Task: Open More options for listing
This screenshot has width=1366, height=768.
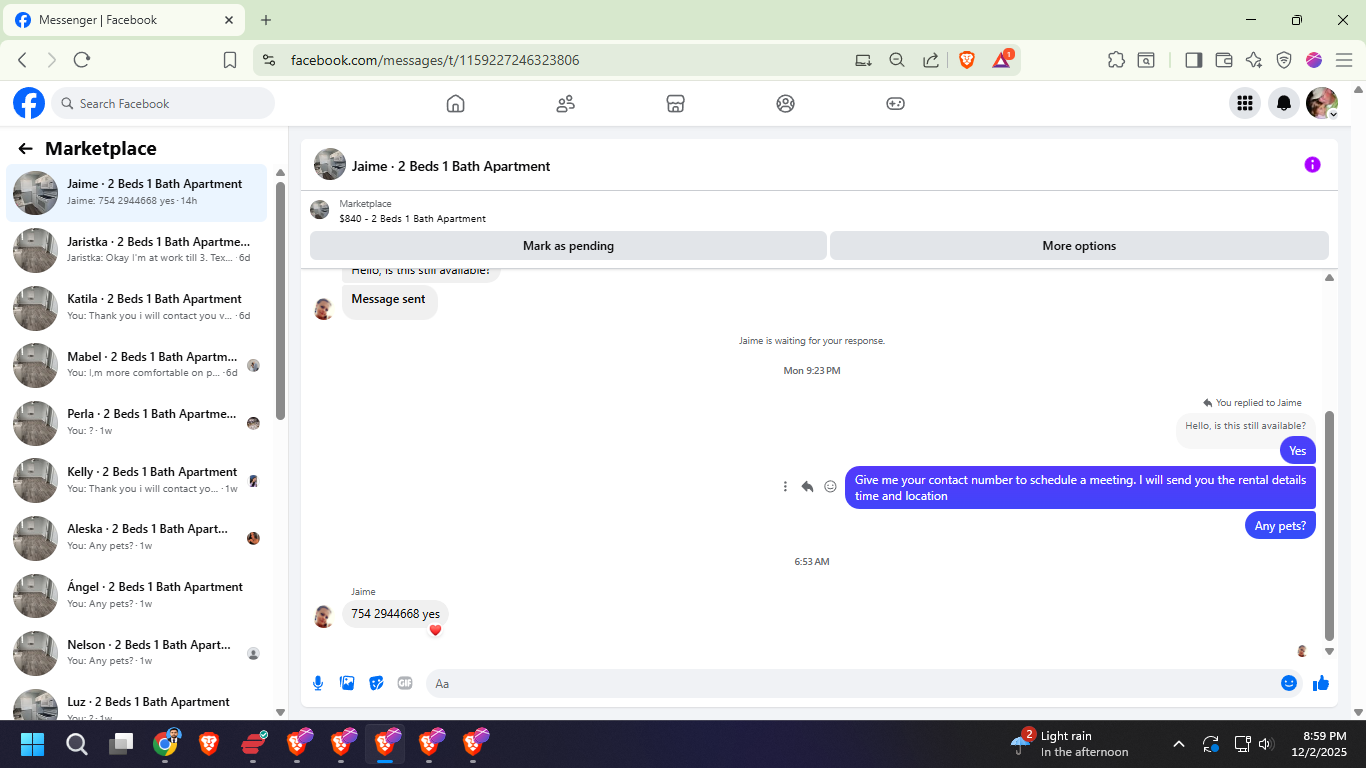Action: tap(1079, 246)
